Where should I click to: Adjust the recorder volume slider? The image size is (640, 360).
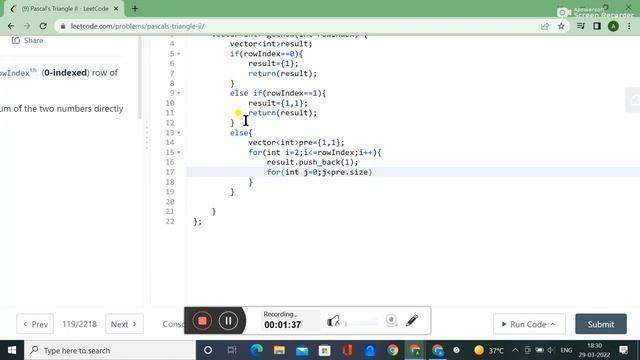[x=362, y=323]
